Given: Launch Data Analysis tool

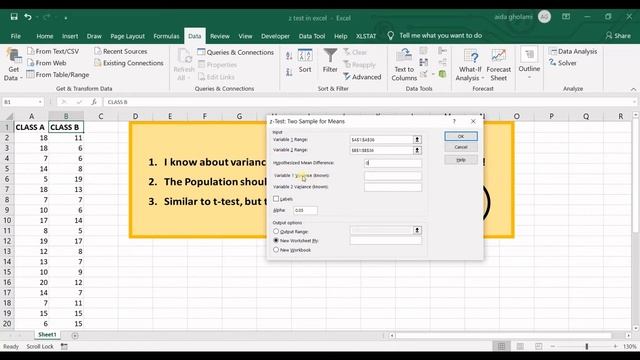Looking at the screenshot, I should pyautogui.click(x=573, y=51).
